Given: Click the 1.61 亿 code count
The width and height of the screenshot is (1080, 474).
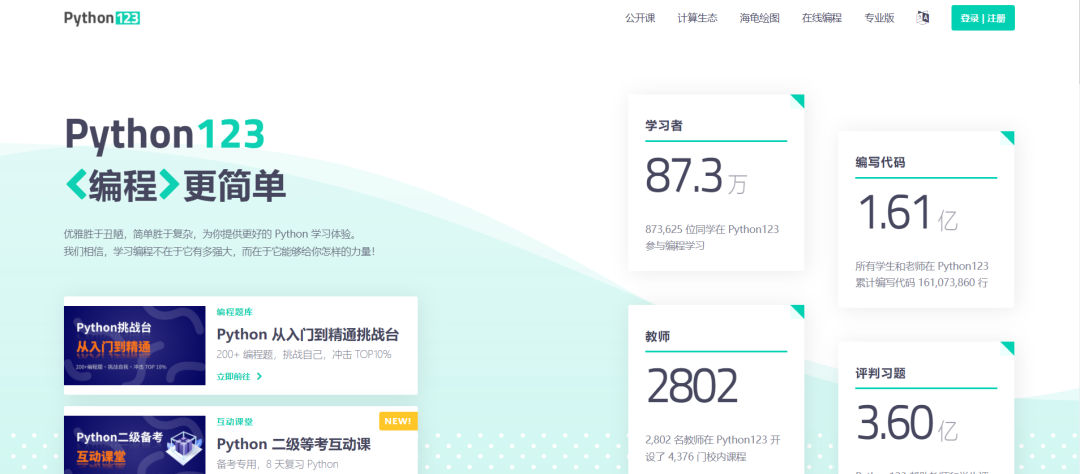Looking at the screenshot, I should [x=906, y=213].
